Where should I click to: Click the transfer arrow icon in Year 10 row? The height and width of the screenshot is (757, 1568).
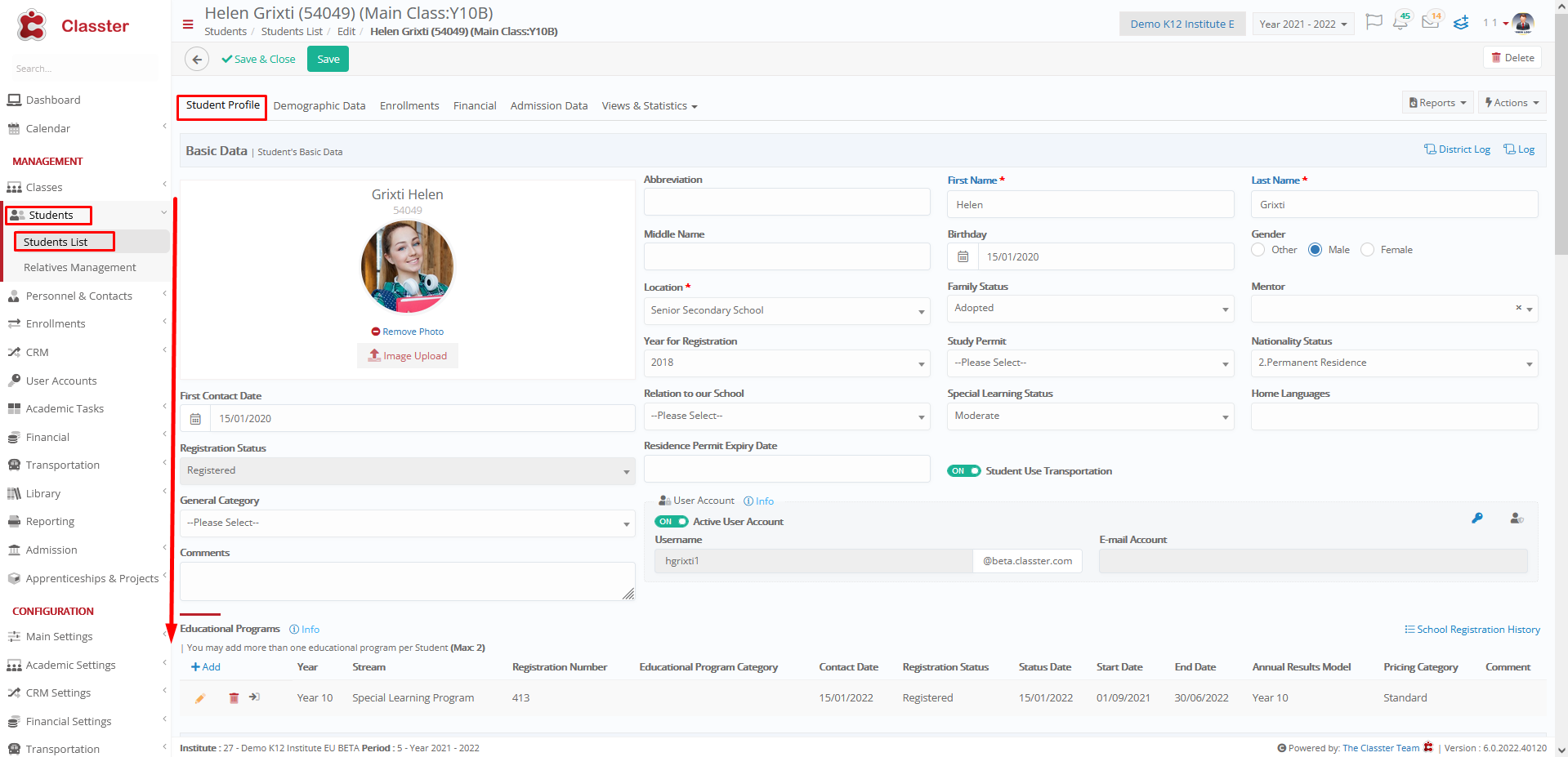pos(255,697)
